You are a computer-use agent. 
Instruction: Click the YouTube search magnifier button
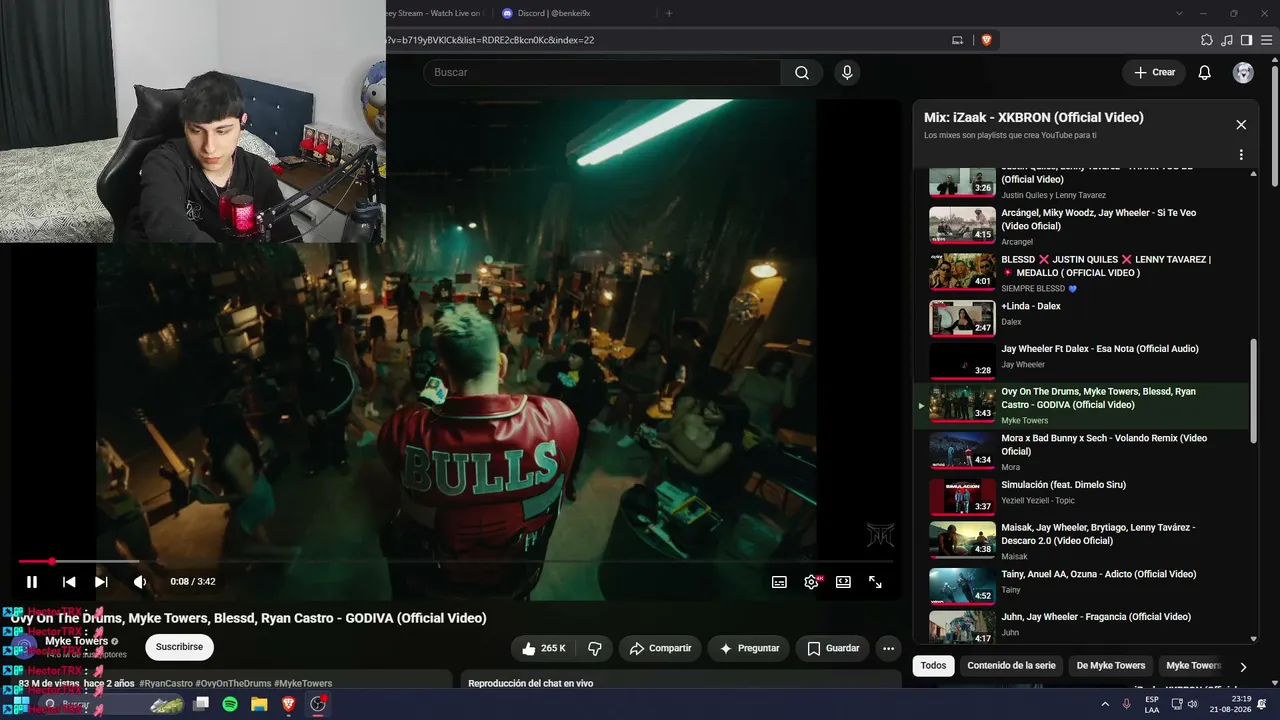point(802,72)
